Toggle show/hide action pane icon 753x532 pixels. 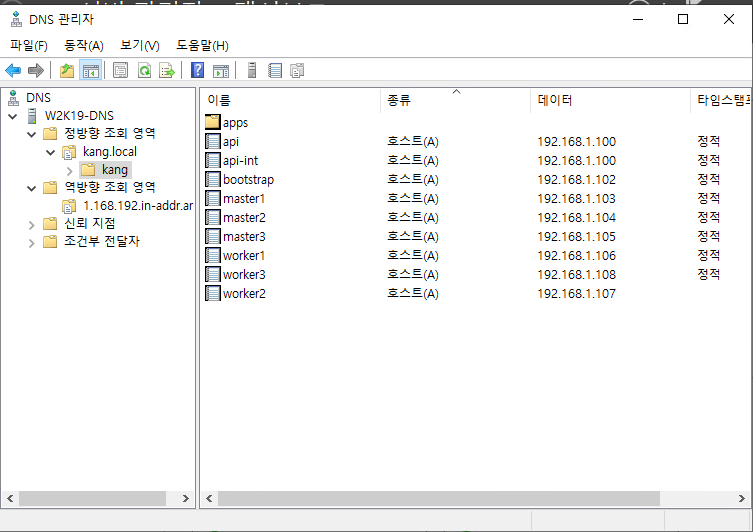point(221,71)
